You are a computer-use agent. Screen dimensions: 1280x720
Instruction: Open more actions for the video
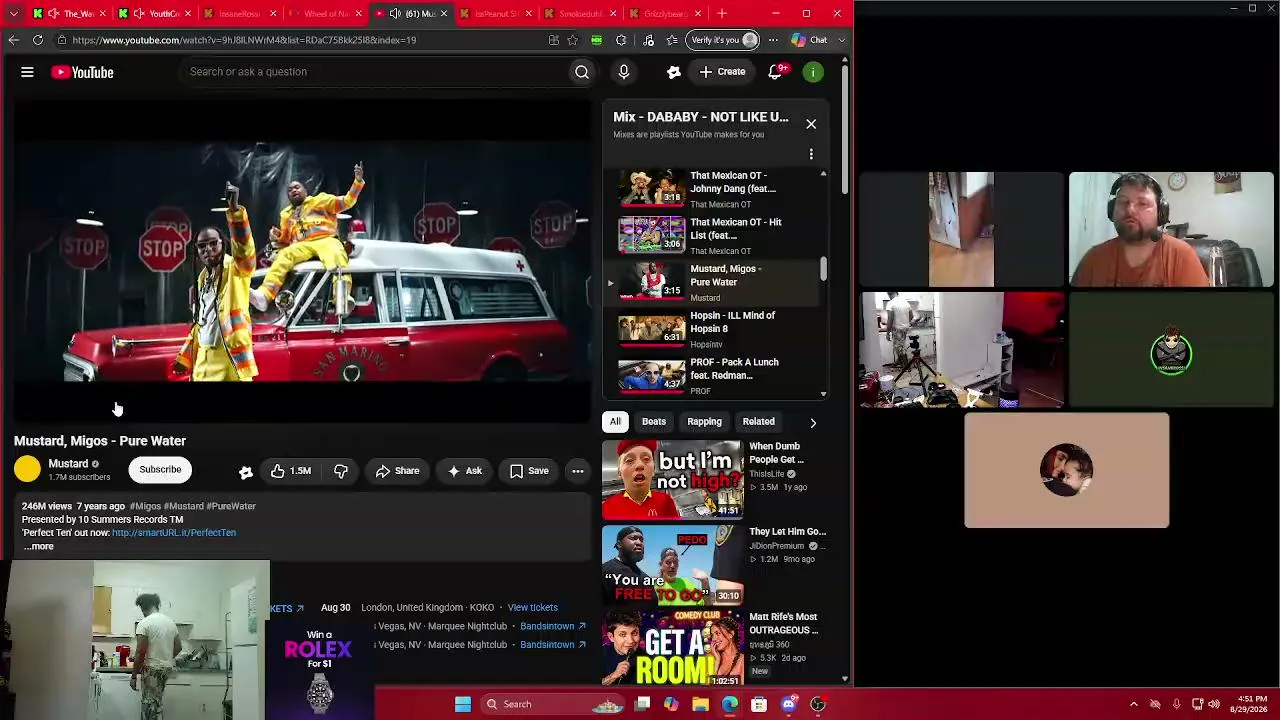(578, 471)
